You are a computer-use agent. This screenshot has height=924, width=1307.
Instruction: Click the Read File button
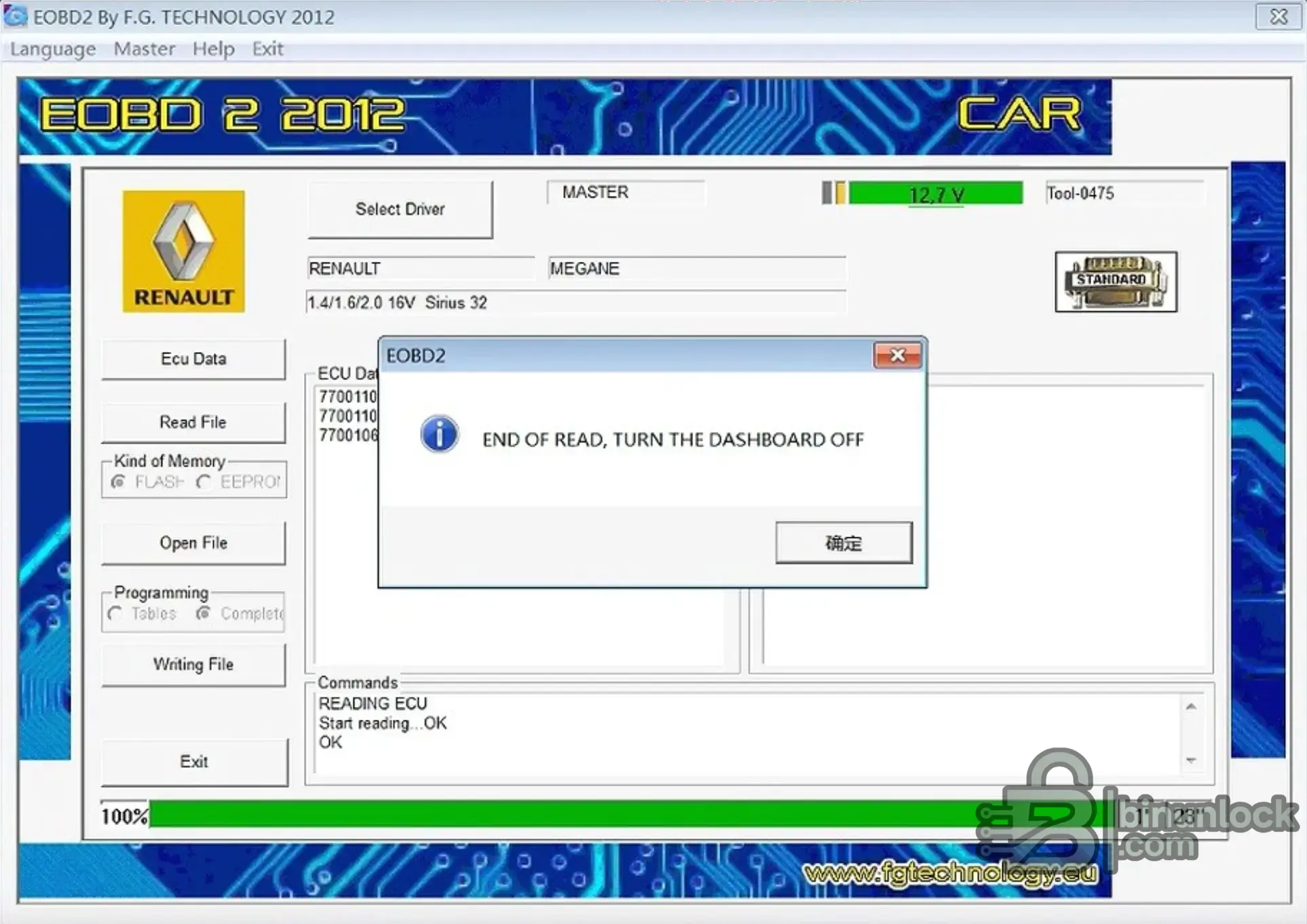coord(193,422)
